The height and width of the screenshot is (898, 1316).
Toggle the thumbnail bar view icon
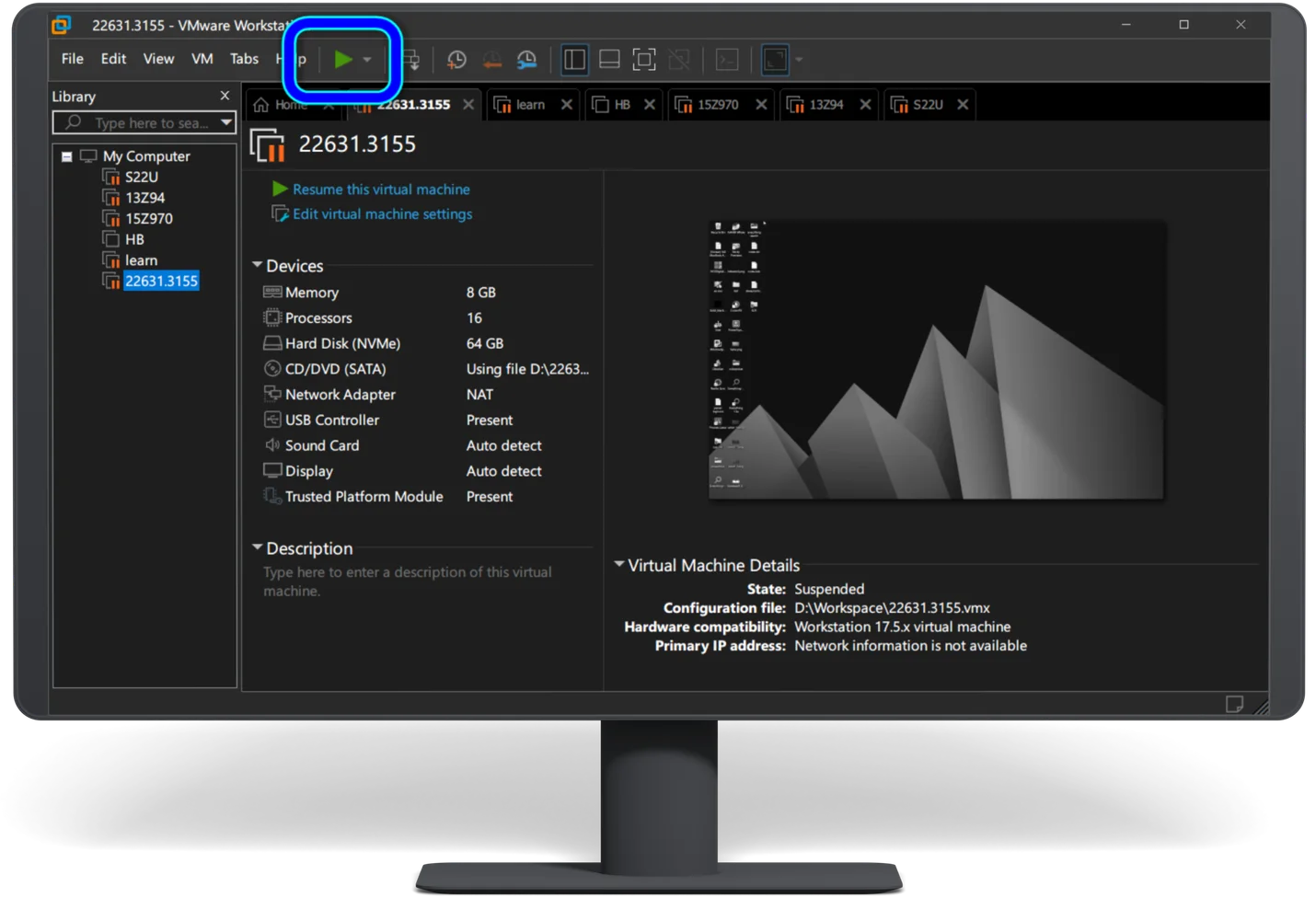click(x=609, y=60)
